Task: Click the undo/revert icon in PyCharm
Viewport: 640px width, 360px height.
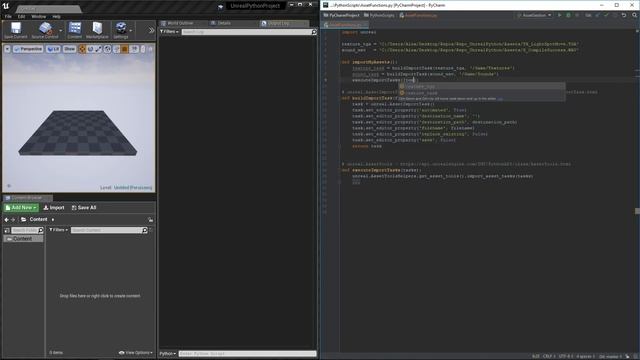Action: pyautogui.click(x=624, y=15)
